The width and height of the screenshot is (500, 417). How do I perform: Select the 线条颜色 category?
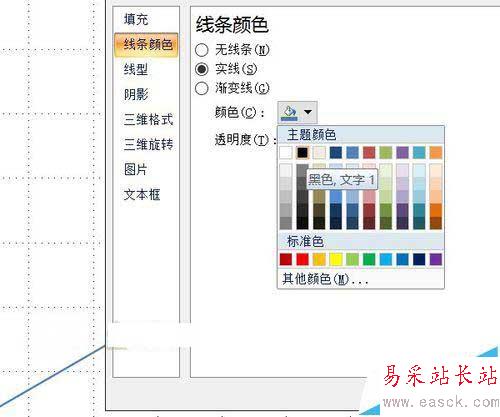[146, 45]
